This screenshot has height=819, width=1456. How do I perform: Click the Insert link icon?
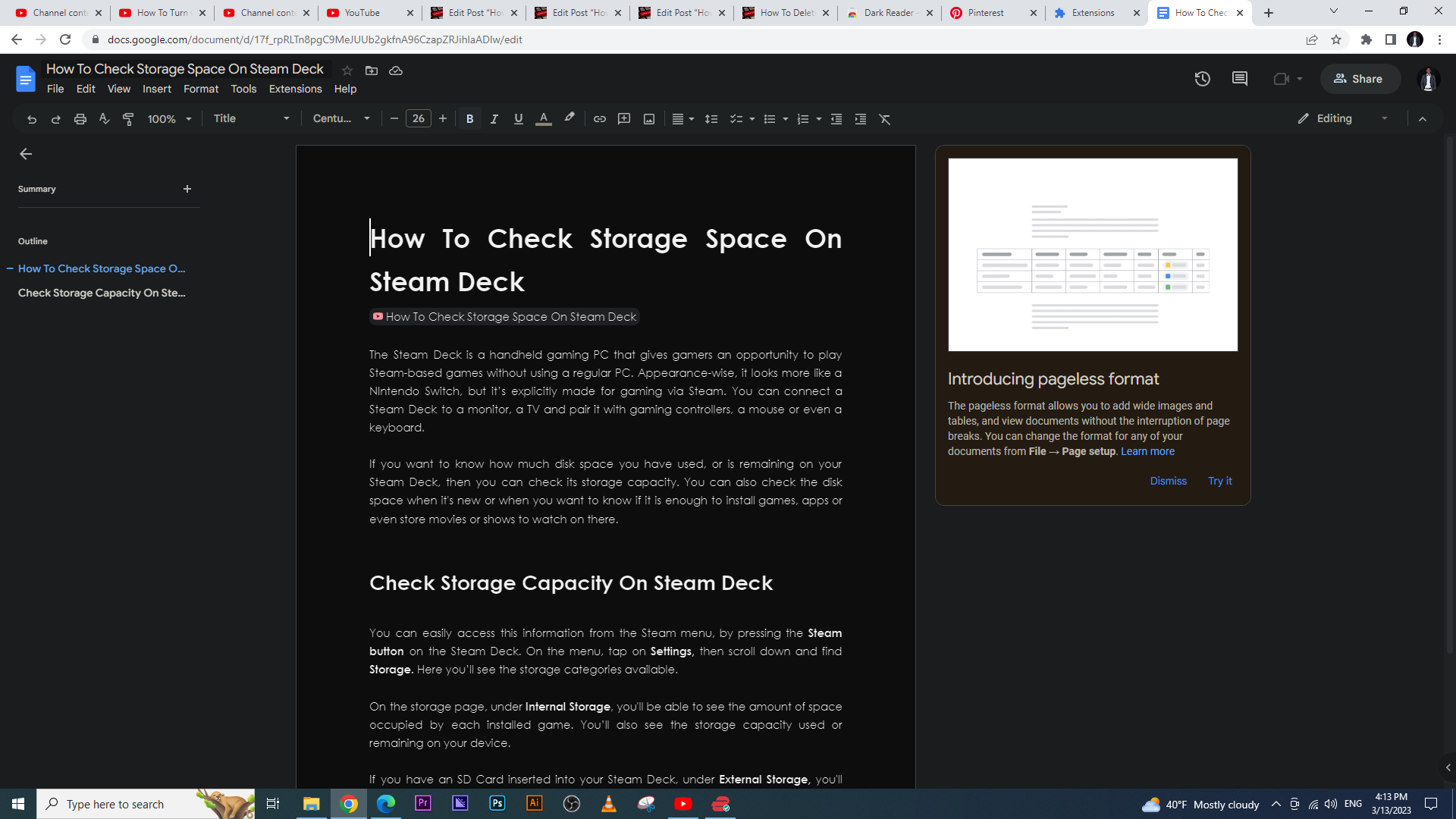599,119
